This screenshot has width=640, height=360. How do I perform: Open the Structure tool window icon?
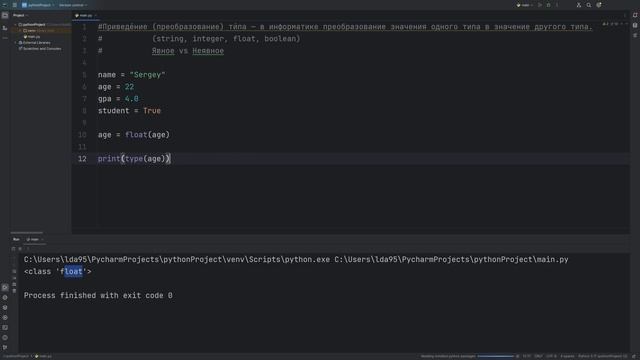pyautogui.click(x=5, y=28)
